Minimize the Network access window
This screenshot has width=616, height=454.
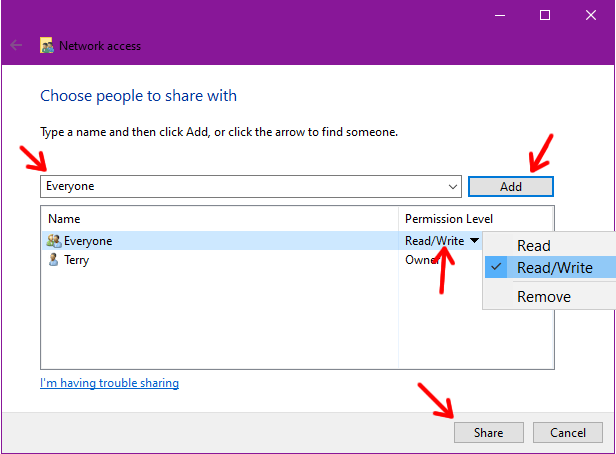click(x=500, y=16)
